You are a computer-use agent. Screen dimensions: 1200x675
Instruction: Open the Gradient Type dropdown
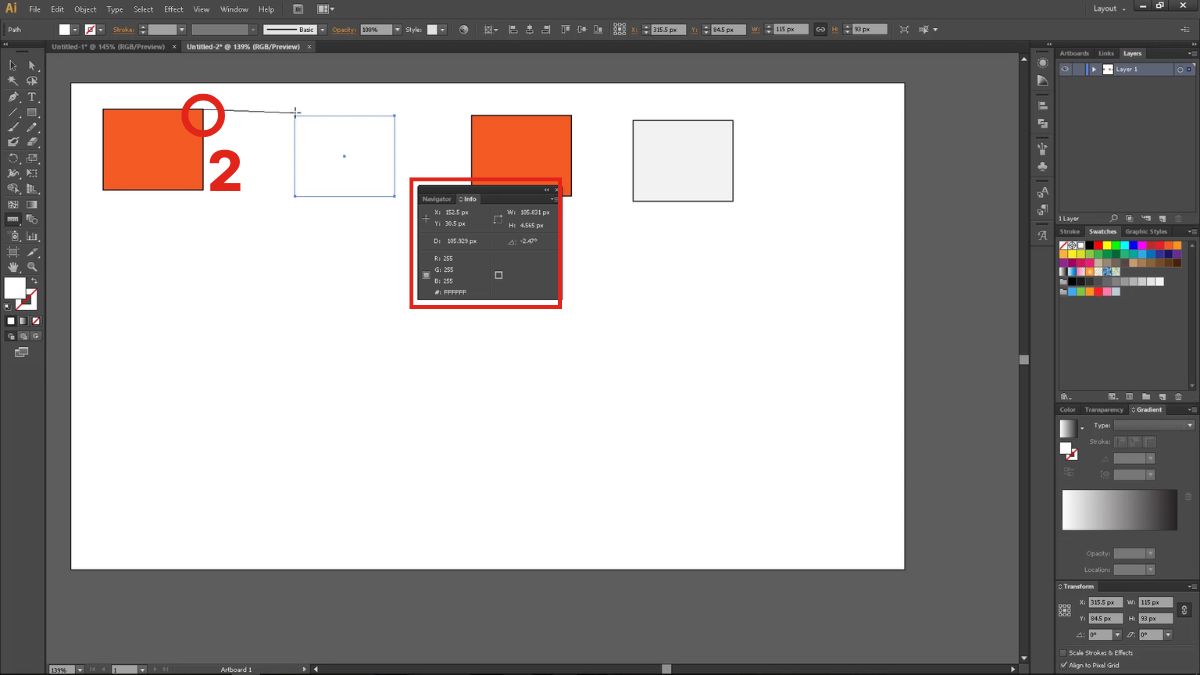[1154, 425]
